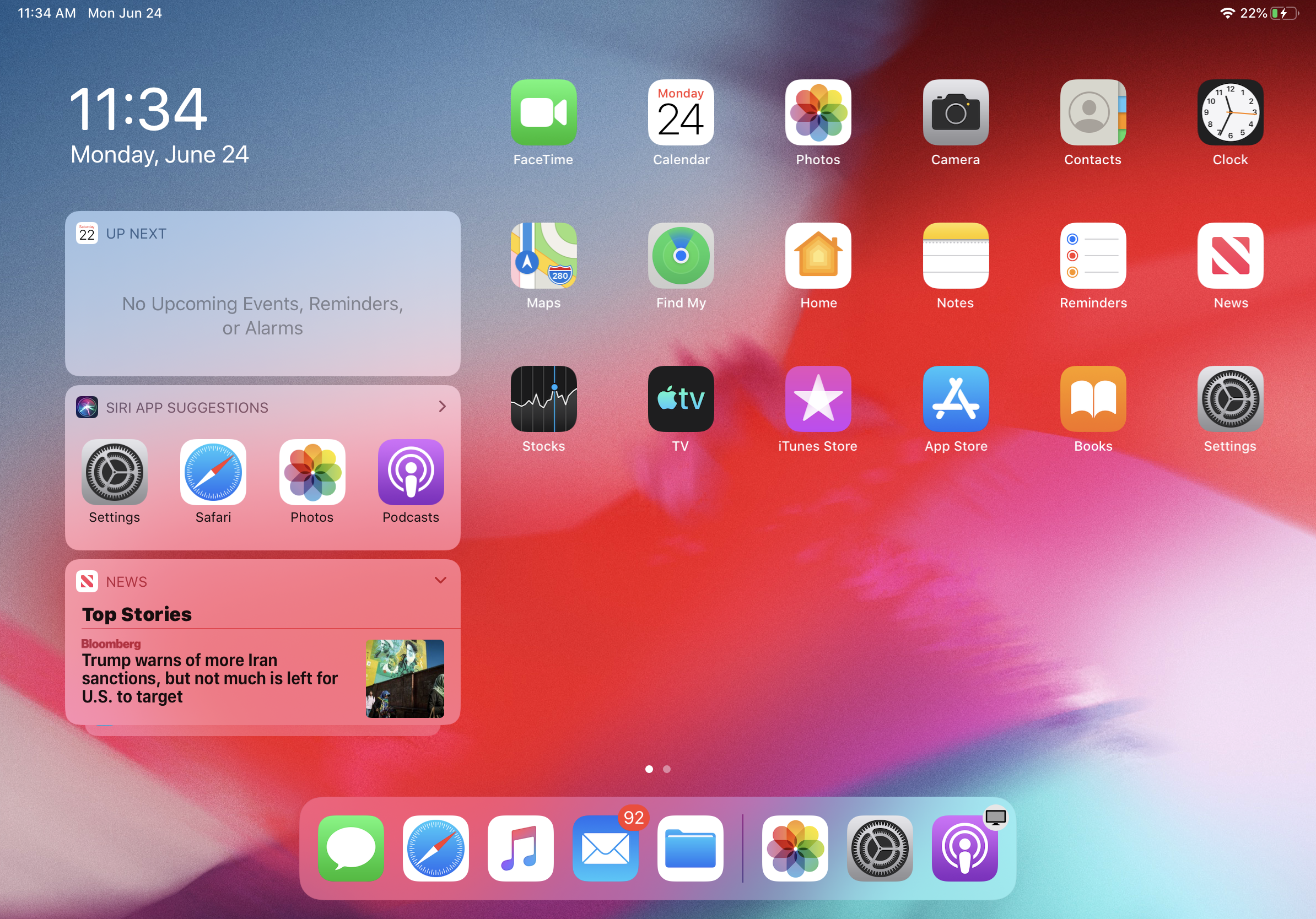Collapse the News widget chevron

[x=440, y=580]
